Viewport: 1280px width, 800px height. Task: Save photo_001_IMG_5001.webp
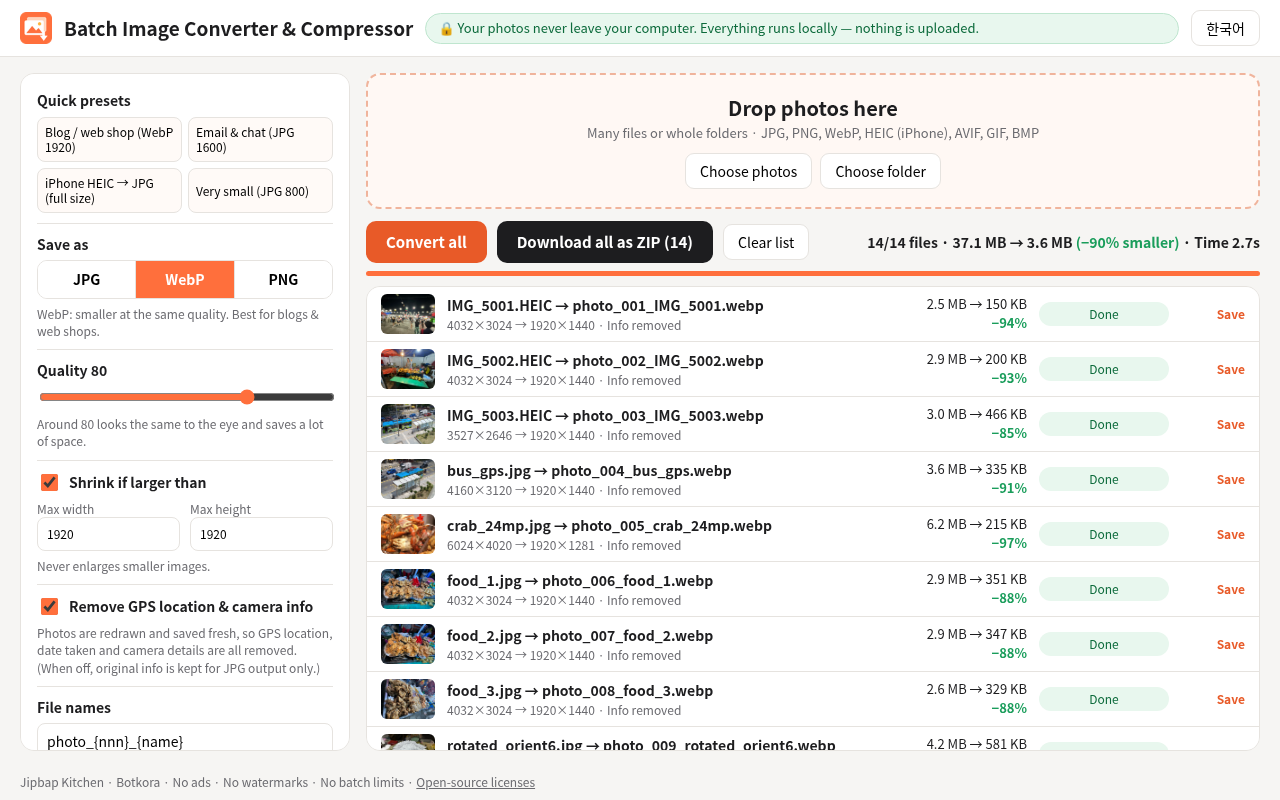click(x=1230, y=314)
